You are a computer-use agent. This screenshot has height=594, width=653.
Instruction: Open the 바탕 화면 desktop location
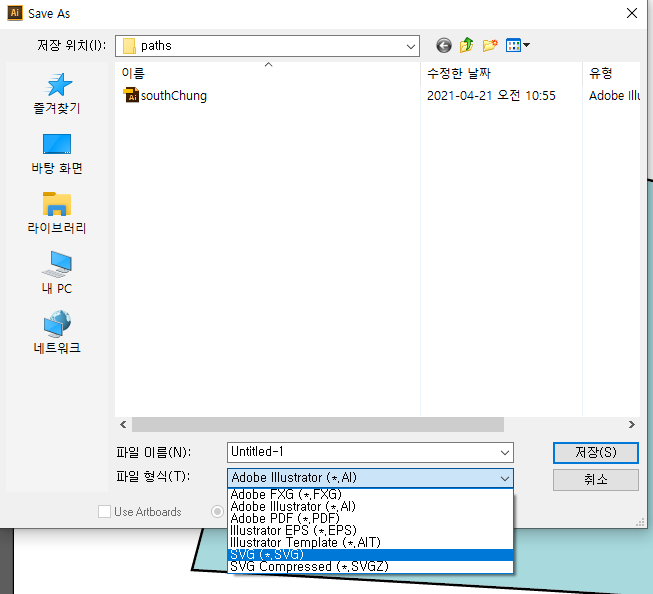pos(57,154)
